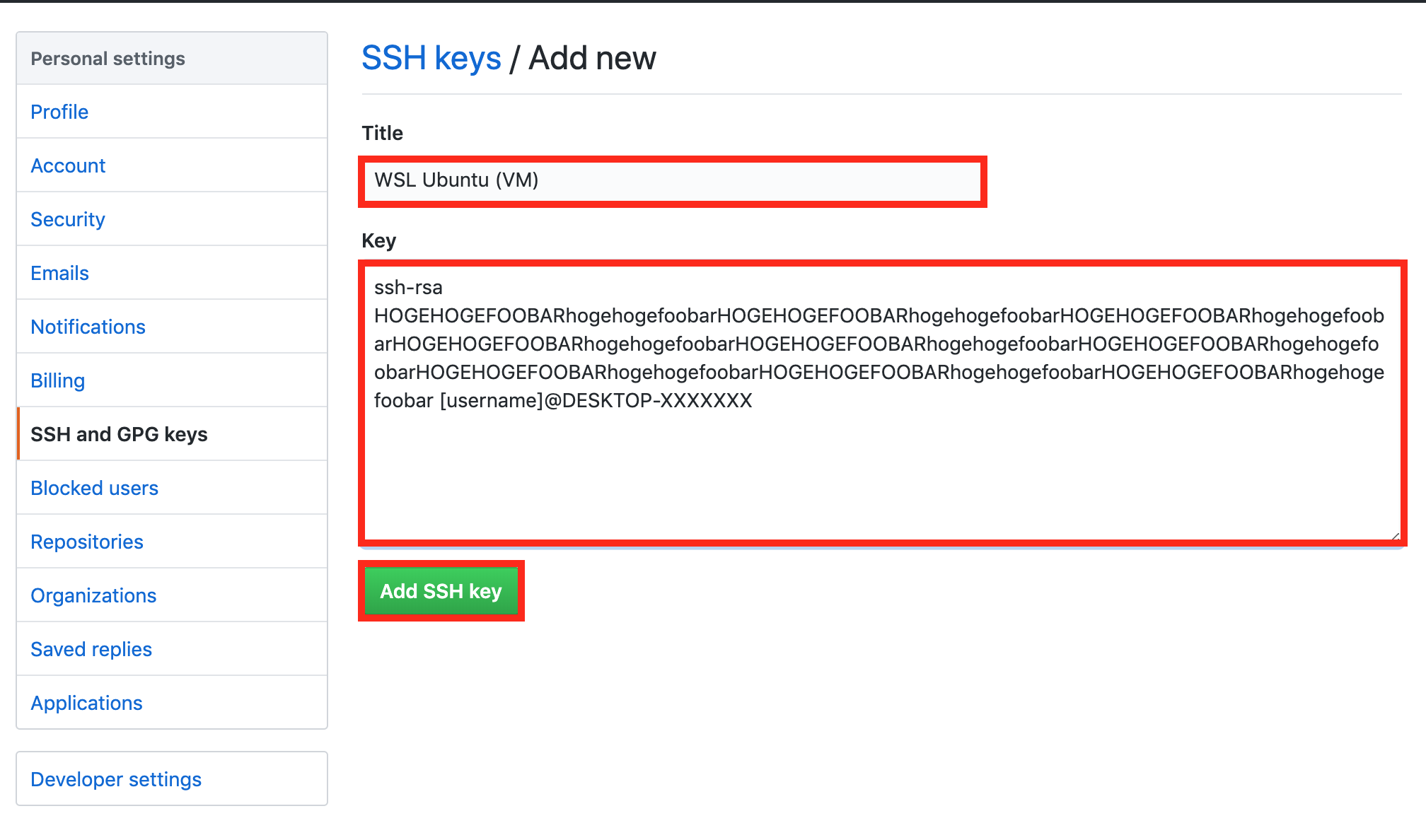Open the Applications settings page
This screenshot has width=1426, height=840.
[86, 703]
